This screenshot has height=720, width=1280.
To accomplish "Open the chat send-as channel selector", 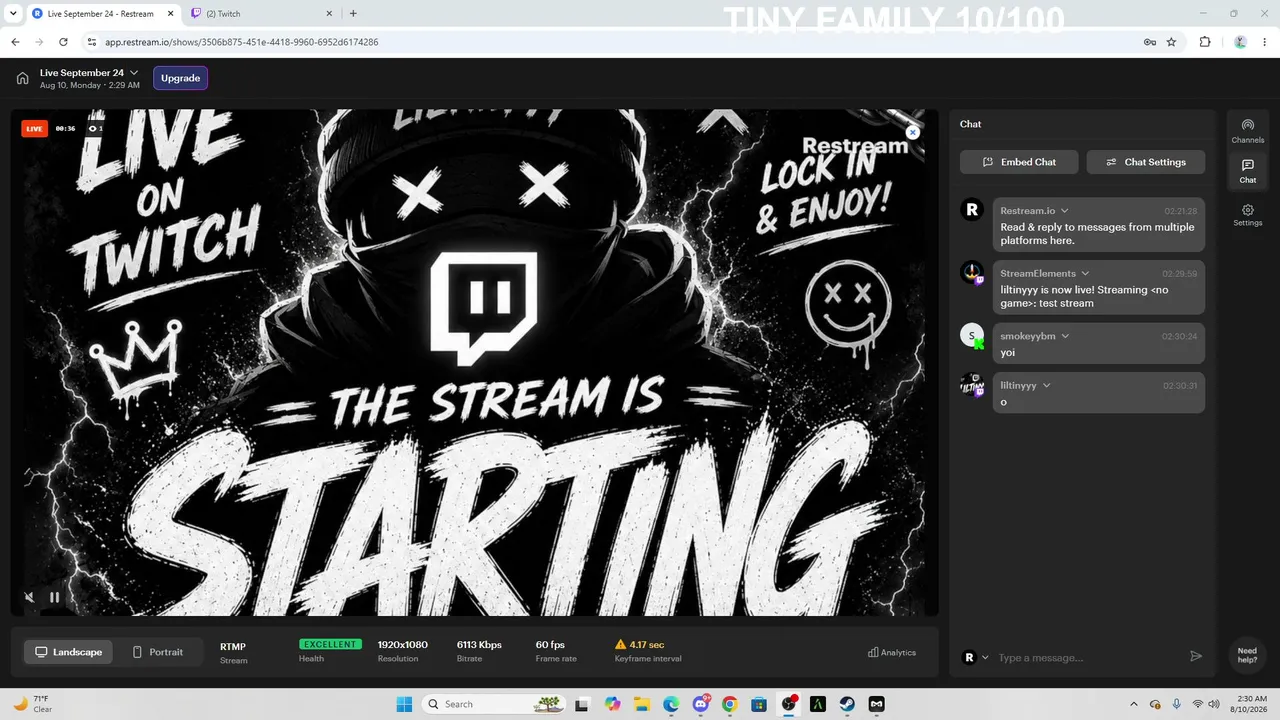I will pyautogui.click(x=975, y=657).
